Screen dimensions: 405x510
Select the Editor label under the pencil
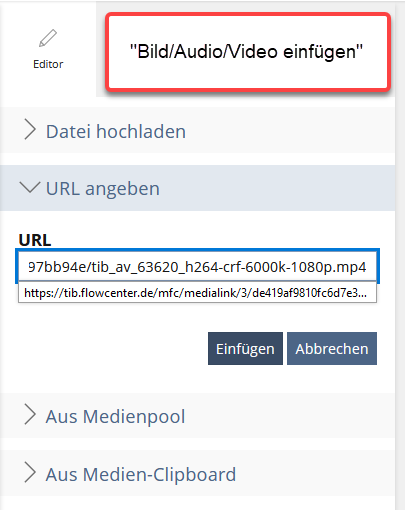click(48, 64)
